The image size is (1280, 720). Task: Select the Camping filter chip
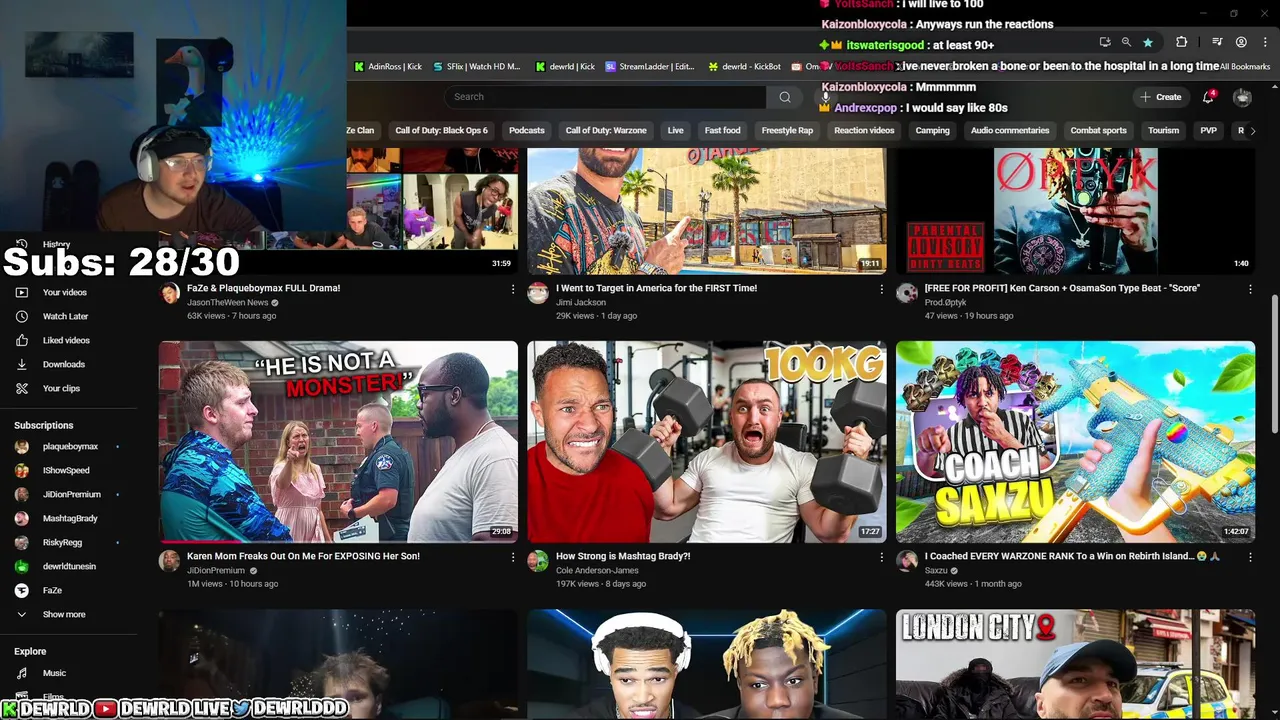pyautogui.click(x=932, y=131)
